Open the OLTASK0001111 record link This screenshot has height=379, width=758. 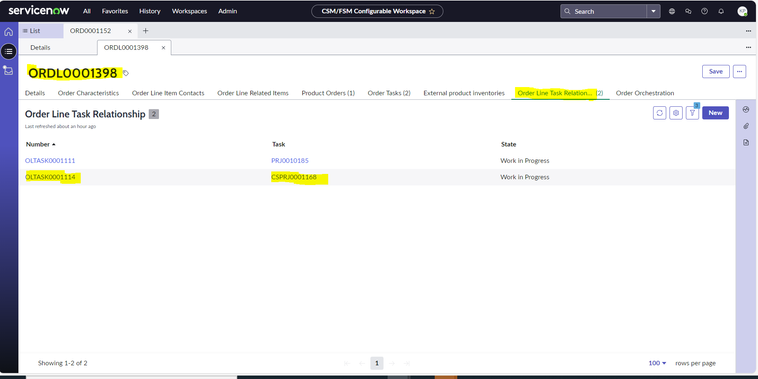click(50, 160)
